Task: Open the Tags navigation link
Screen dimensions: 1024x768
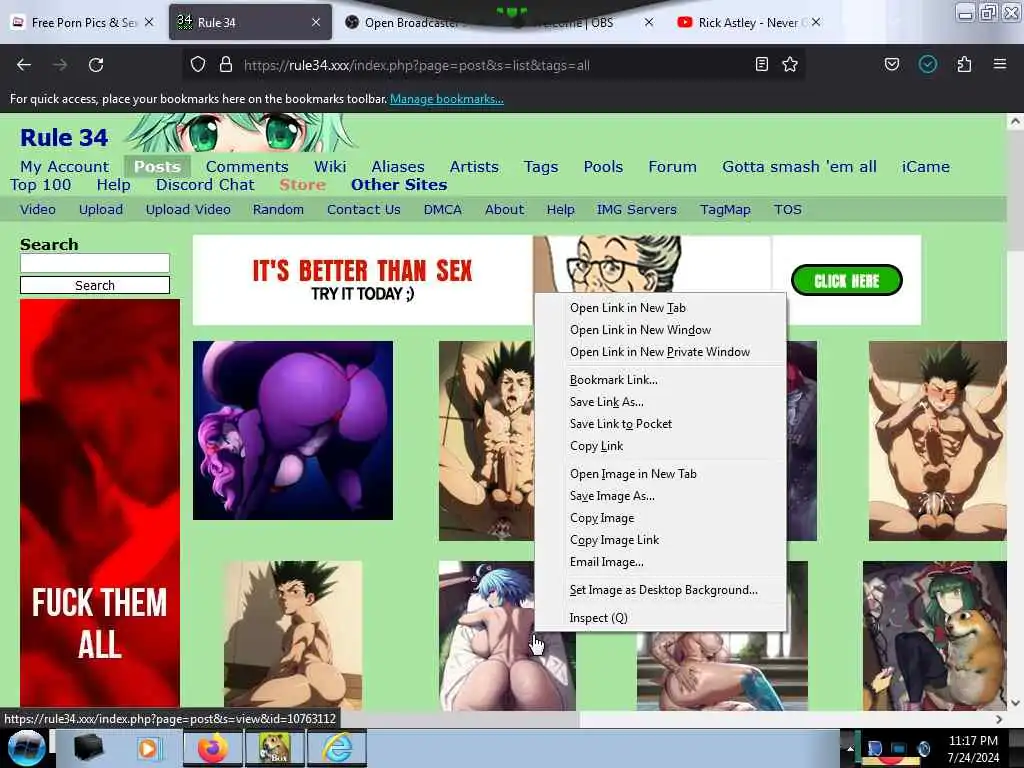Action: [541, 167]
